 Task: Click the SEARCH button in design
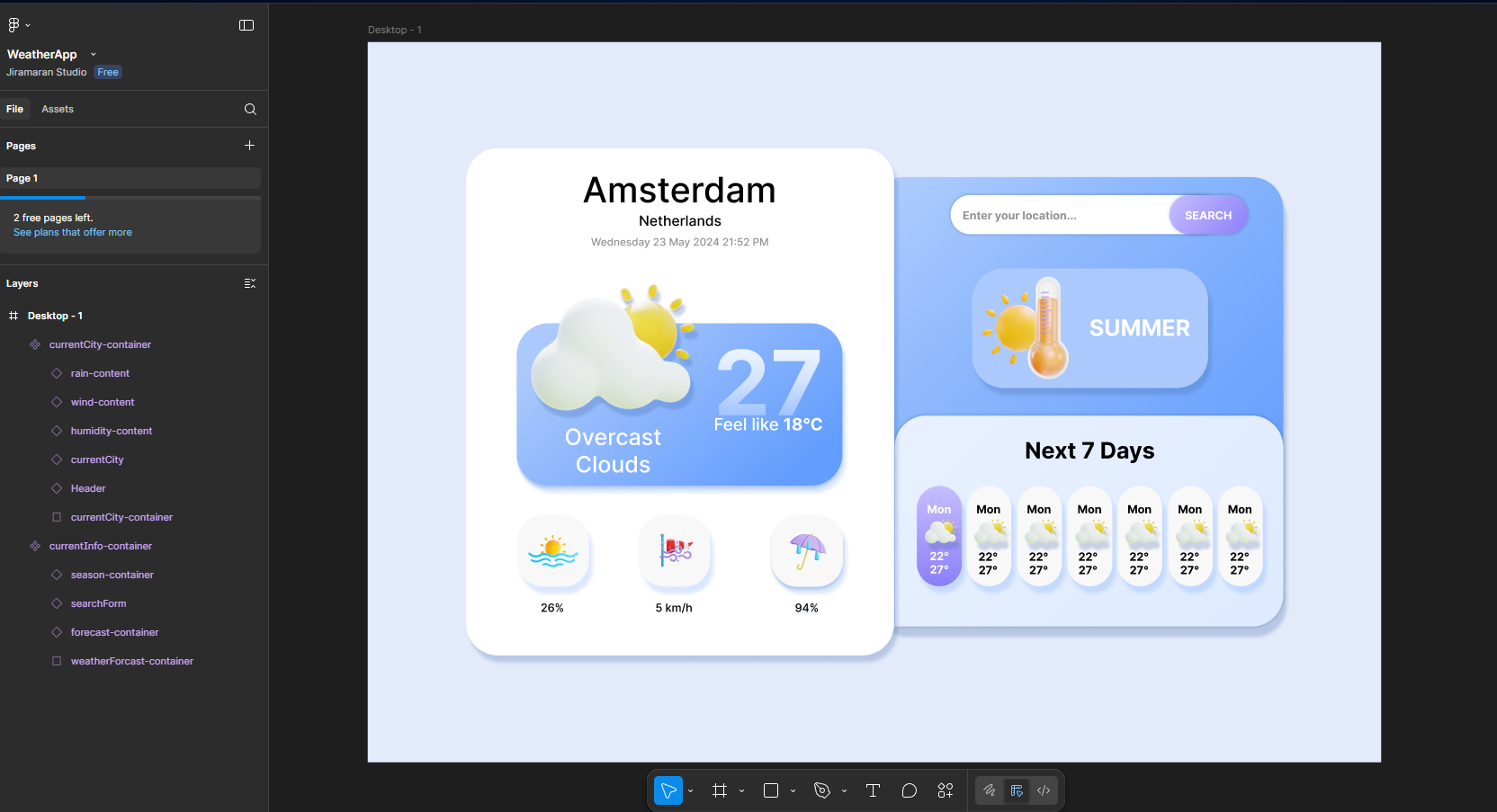click(x=1207, y=216)
